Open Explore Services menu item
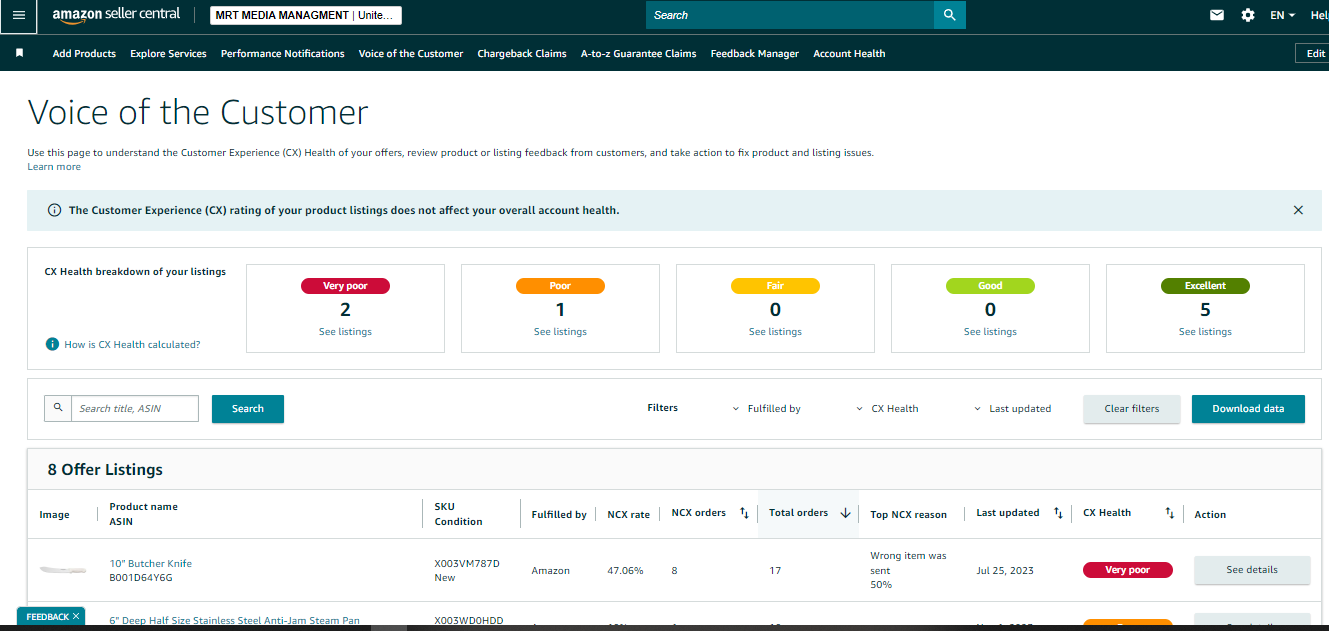Image resolution: width=1329 pixels, height=631 pixels. point(168,54)
